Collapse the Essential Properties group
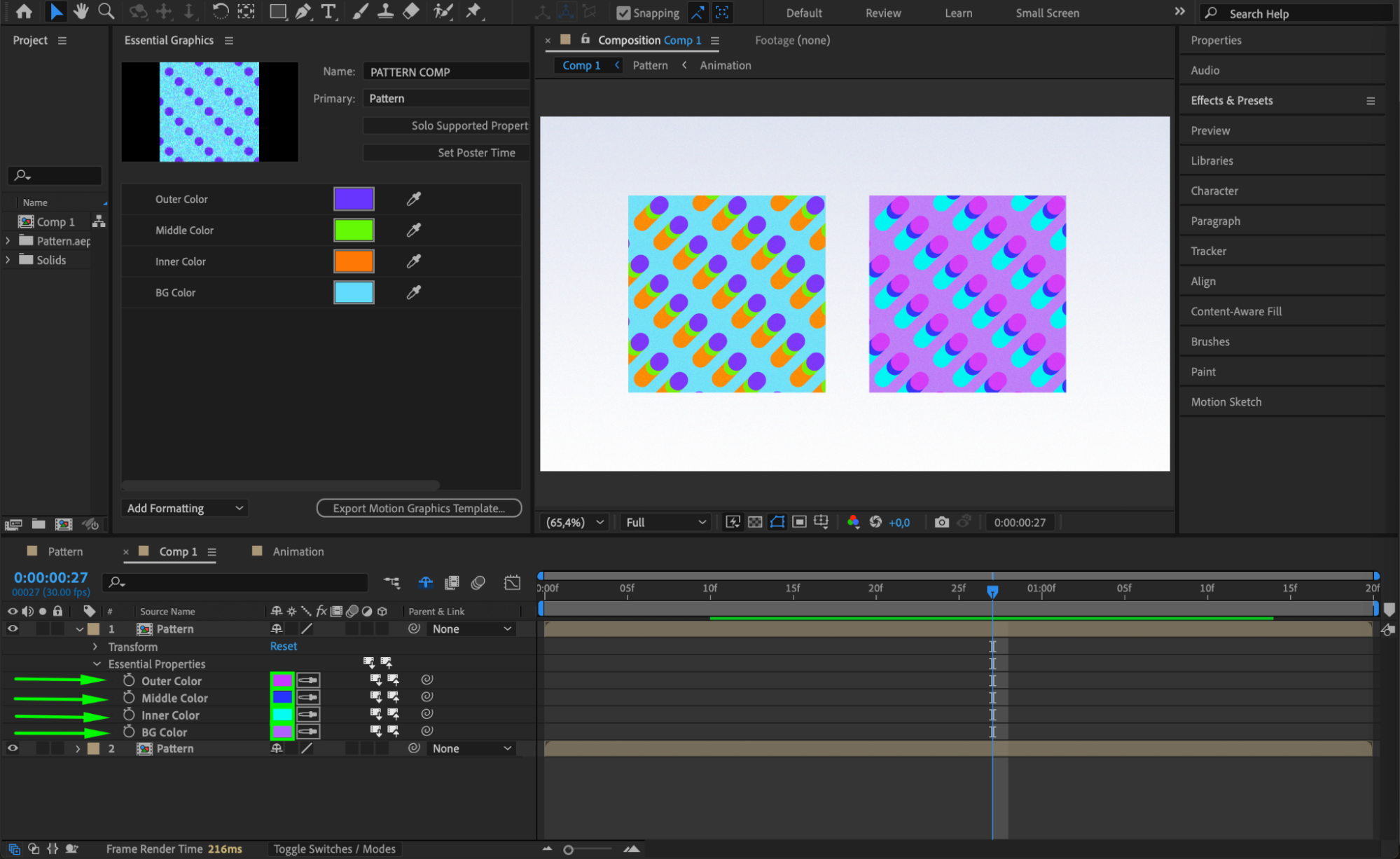Image resolution: width=1400 pixels, height=859 pixels. point(97,664)
